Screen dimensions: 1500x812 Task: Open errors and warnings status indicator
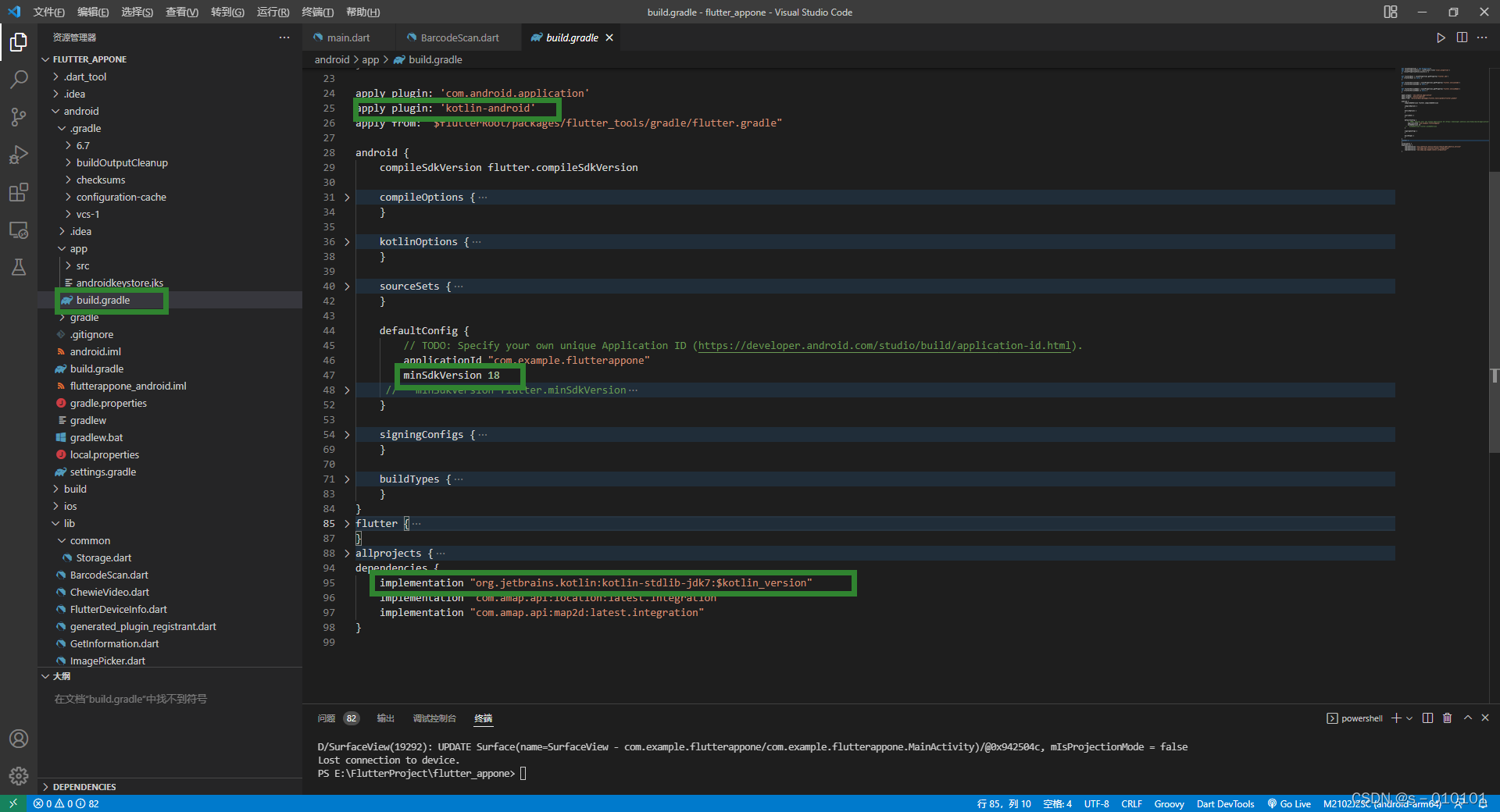66,803
